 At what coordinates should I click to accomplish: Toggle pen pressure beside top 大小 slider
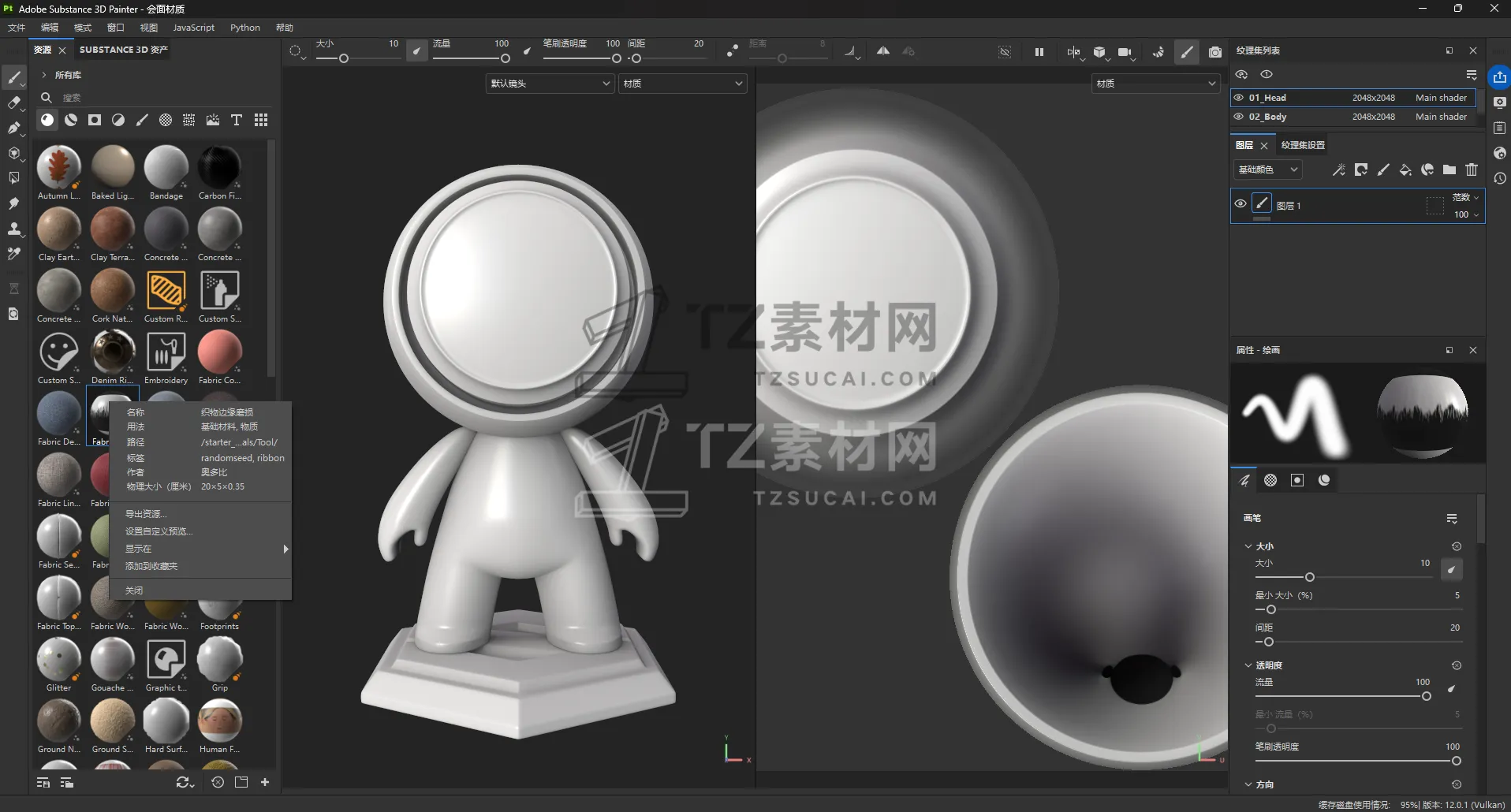coord(416,52)
